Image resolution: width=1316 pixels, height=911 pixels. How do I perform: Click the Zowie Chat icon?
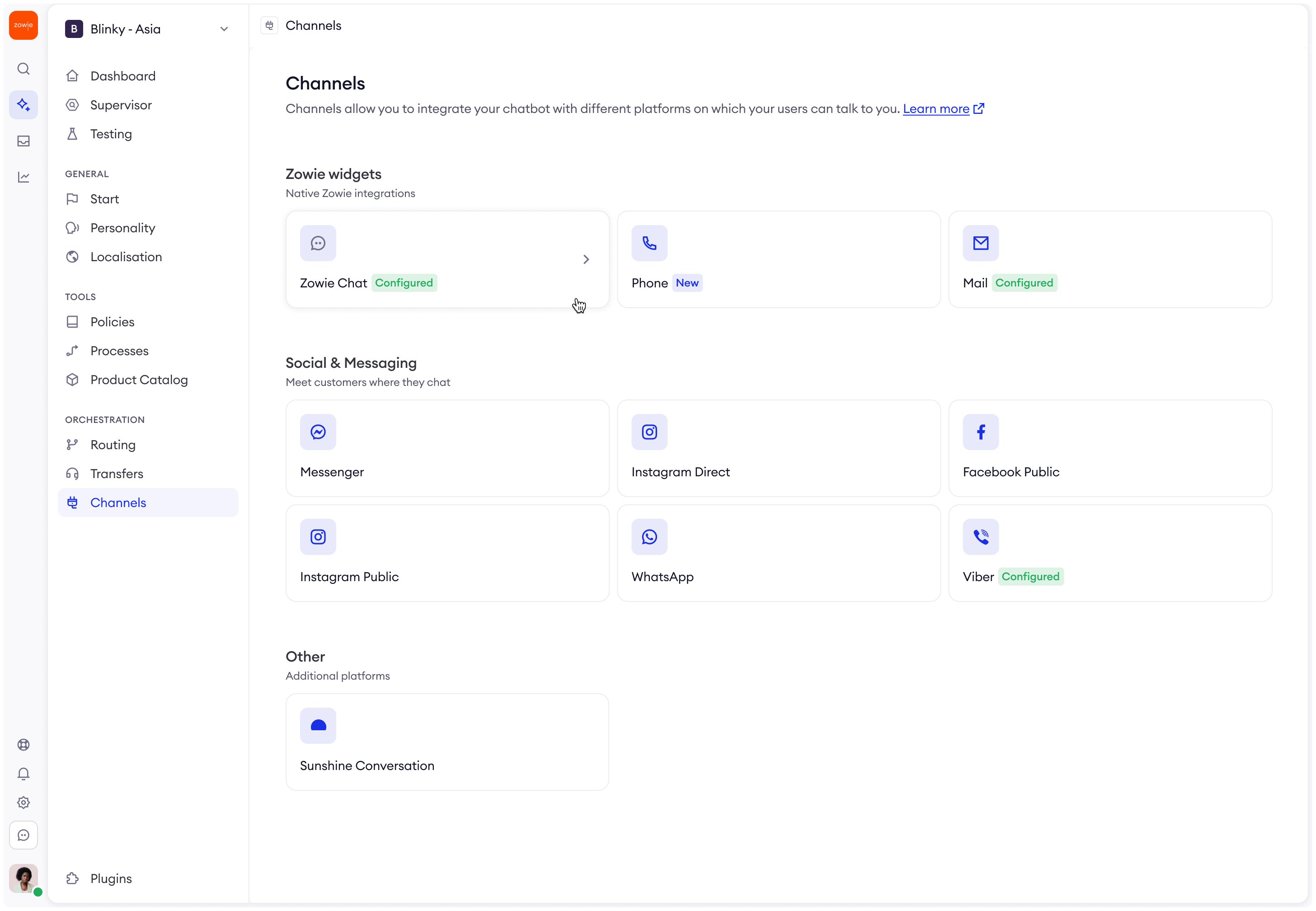point(319,243)
